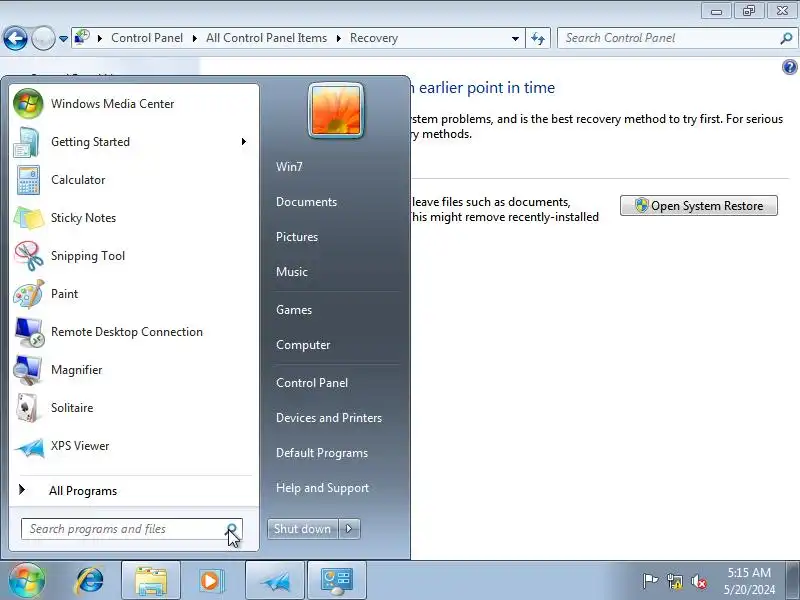Open address bar history dropdown

pyautogui.click(x=515, y=38)
